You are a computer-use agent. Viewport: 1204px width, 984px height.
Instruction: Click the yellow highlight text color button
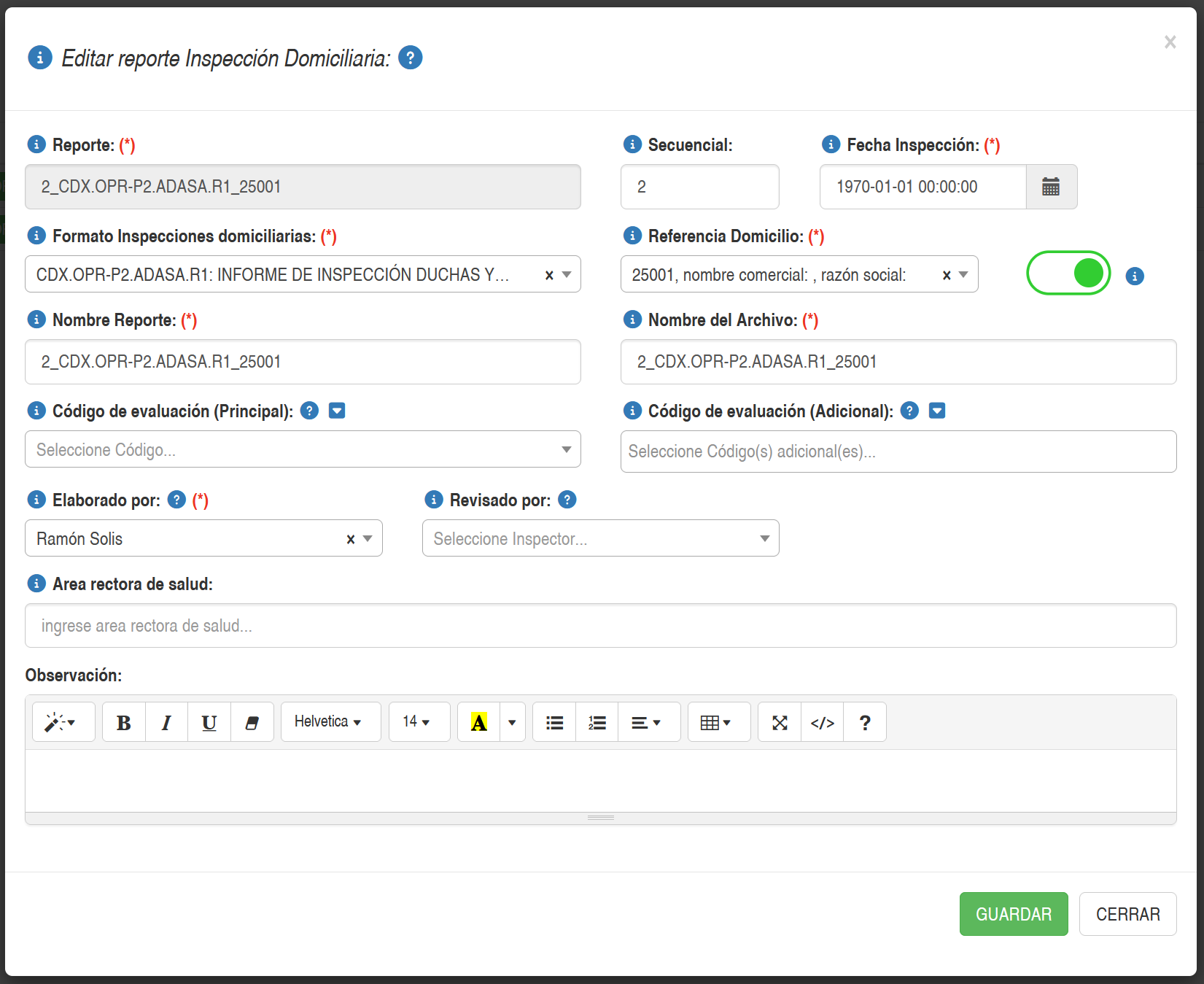[x=478, y=722]
